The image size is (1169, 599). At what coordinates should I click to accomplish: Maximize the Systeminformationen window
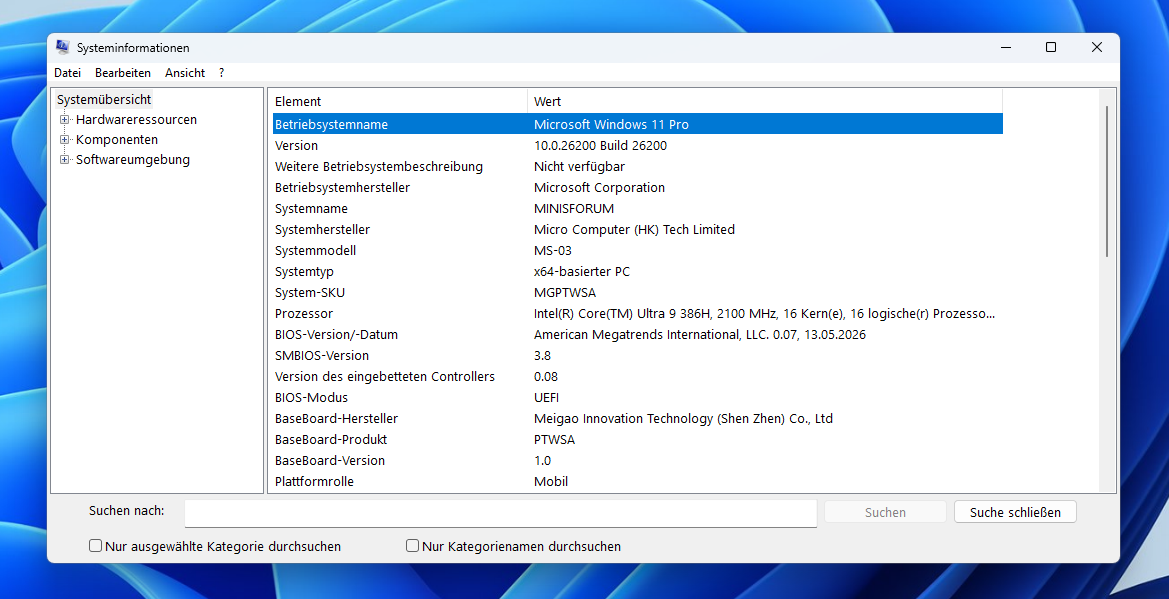[x=1050, y=47]
